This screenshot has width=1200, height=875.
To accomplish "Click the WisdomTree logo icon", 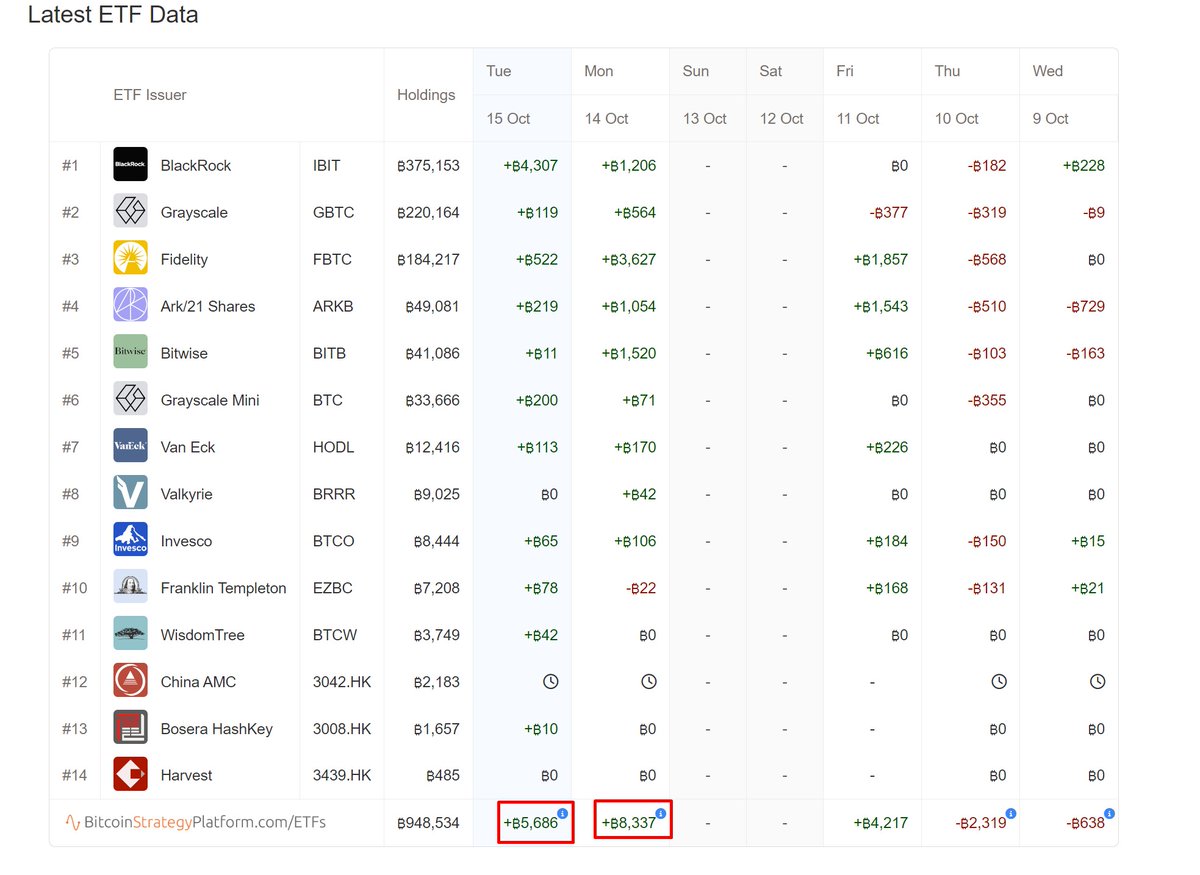I will [130, 635].
